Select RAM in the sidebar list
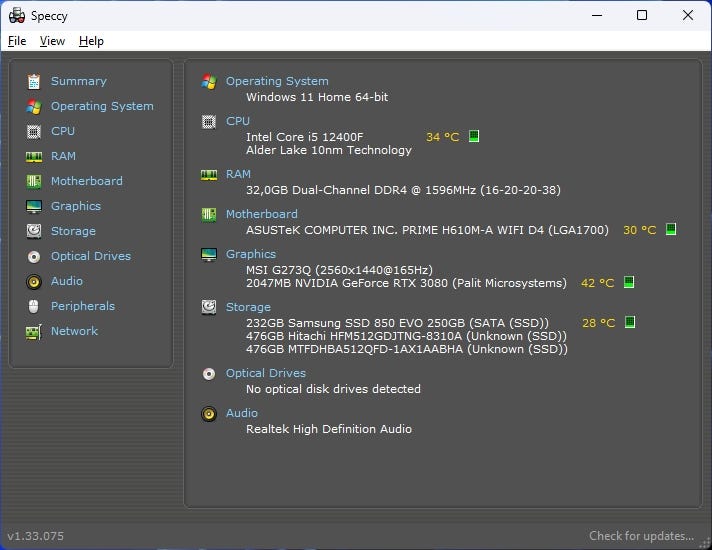 (63, 156)
